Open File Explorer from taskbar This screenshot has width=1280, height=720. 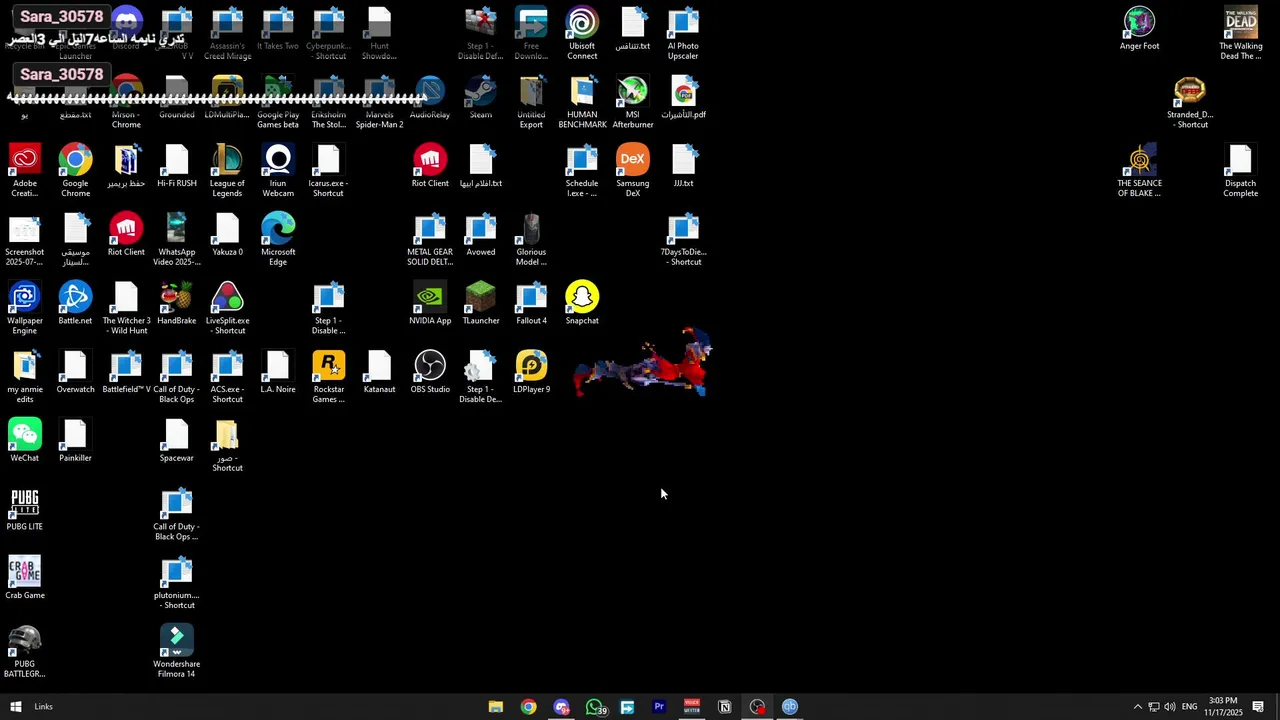[x=495, y=707]
